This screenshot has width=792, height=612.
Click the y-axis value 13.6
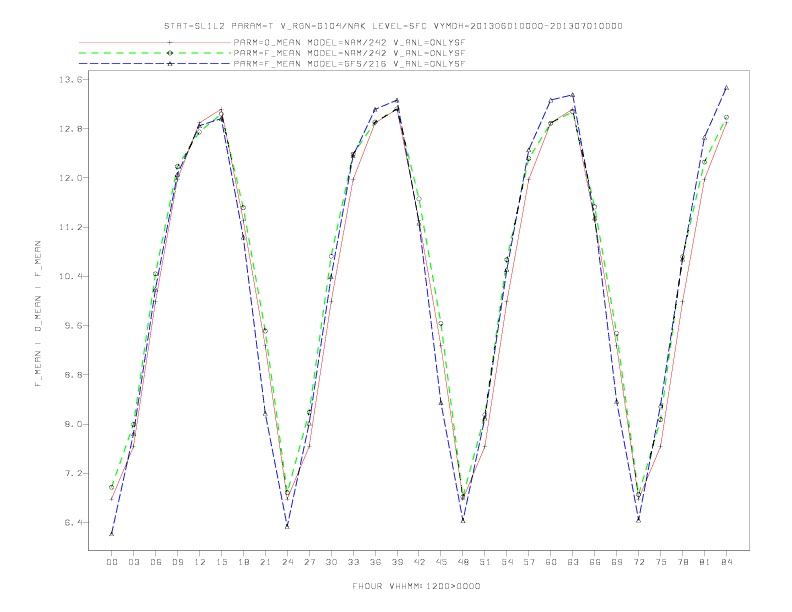70,80
